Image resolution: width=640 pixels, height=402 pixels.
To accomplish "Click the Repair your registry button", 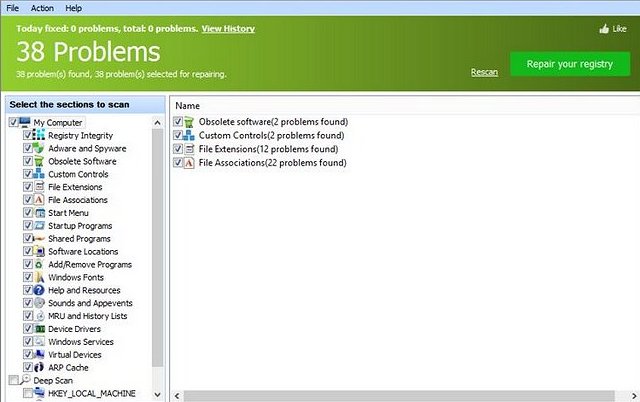I will click(569, 64).
